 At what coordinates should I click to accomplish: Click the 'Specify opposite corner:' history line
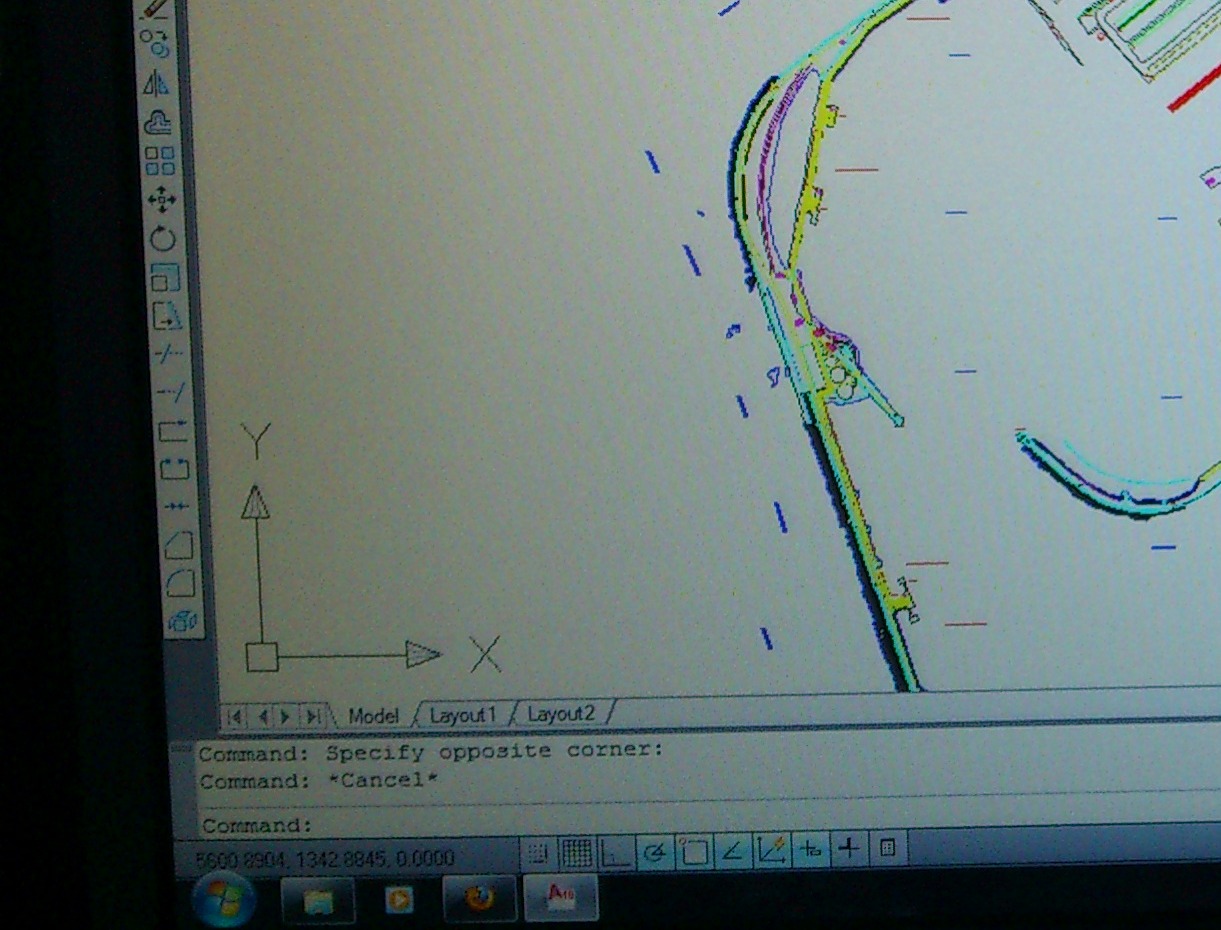tap(431, 752)
